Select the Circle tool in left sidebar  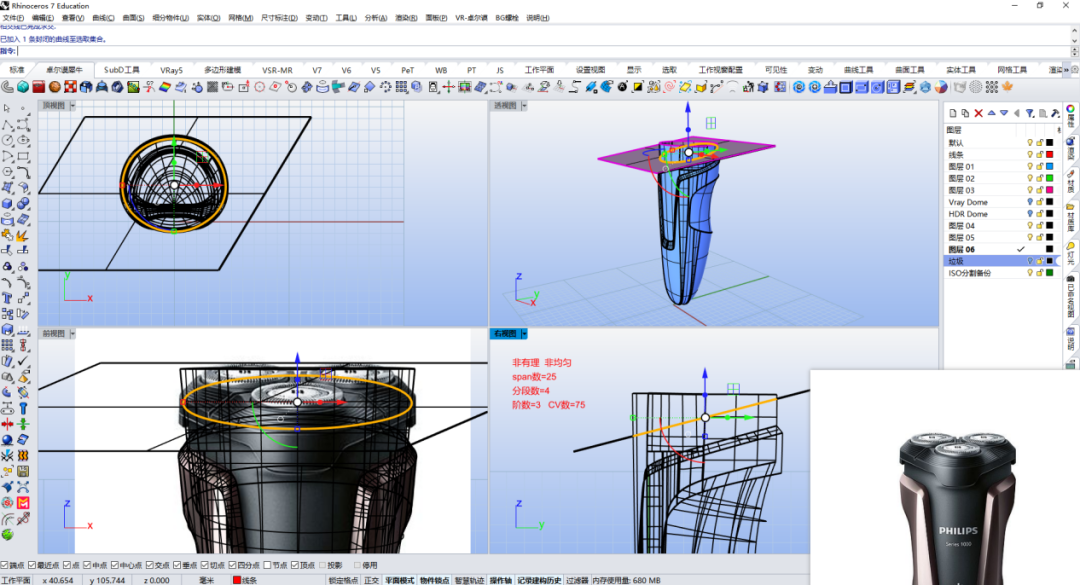click(x=7, y=140)
